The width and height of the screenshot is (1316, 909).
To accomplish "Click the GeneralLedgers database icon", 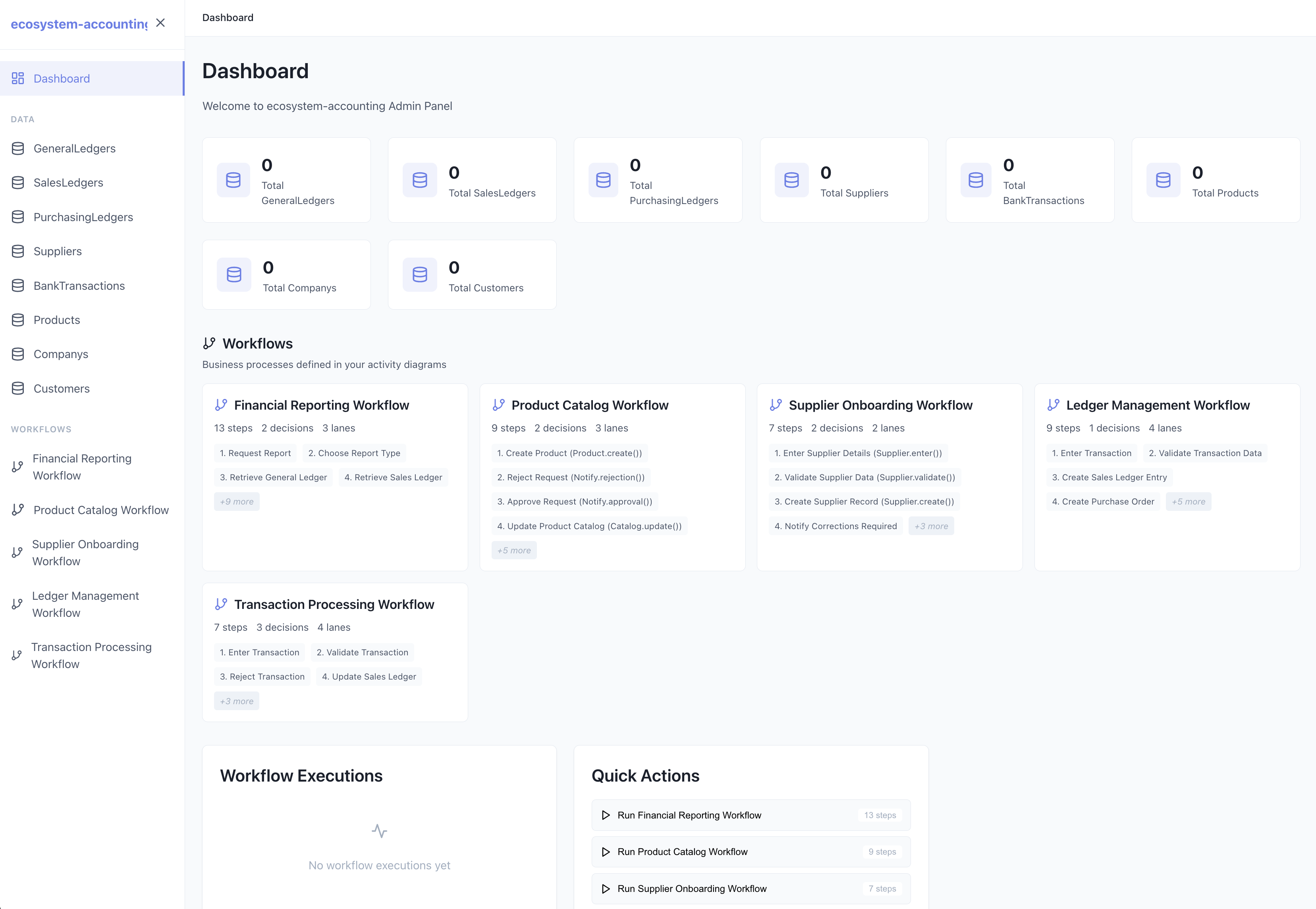I will click(17, 148).
